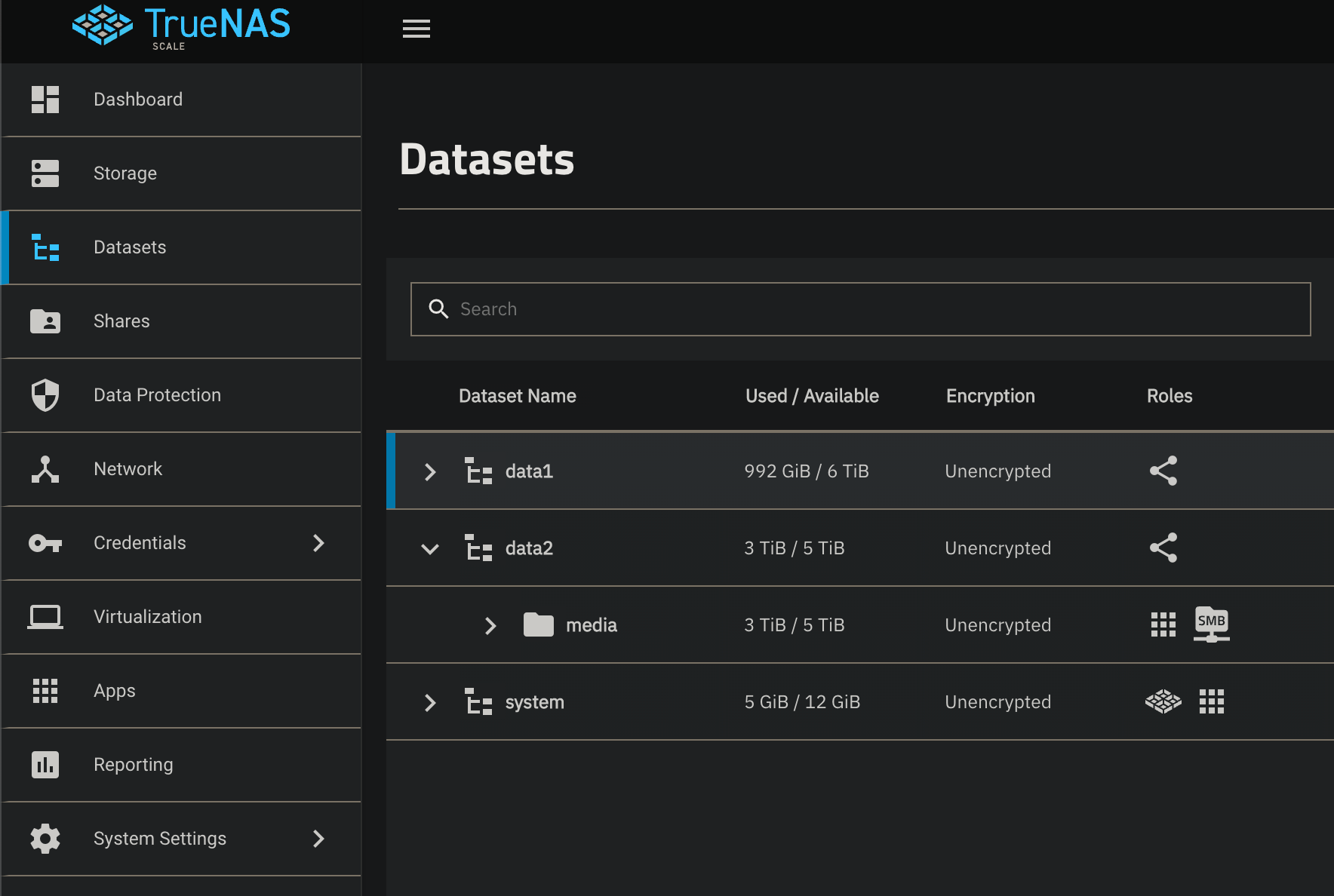Click the Dashboard sidebar icon
The height and width of the screenshot is (896, 1334).
click(x=45, y=100)
